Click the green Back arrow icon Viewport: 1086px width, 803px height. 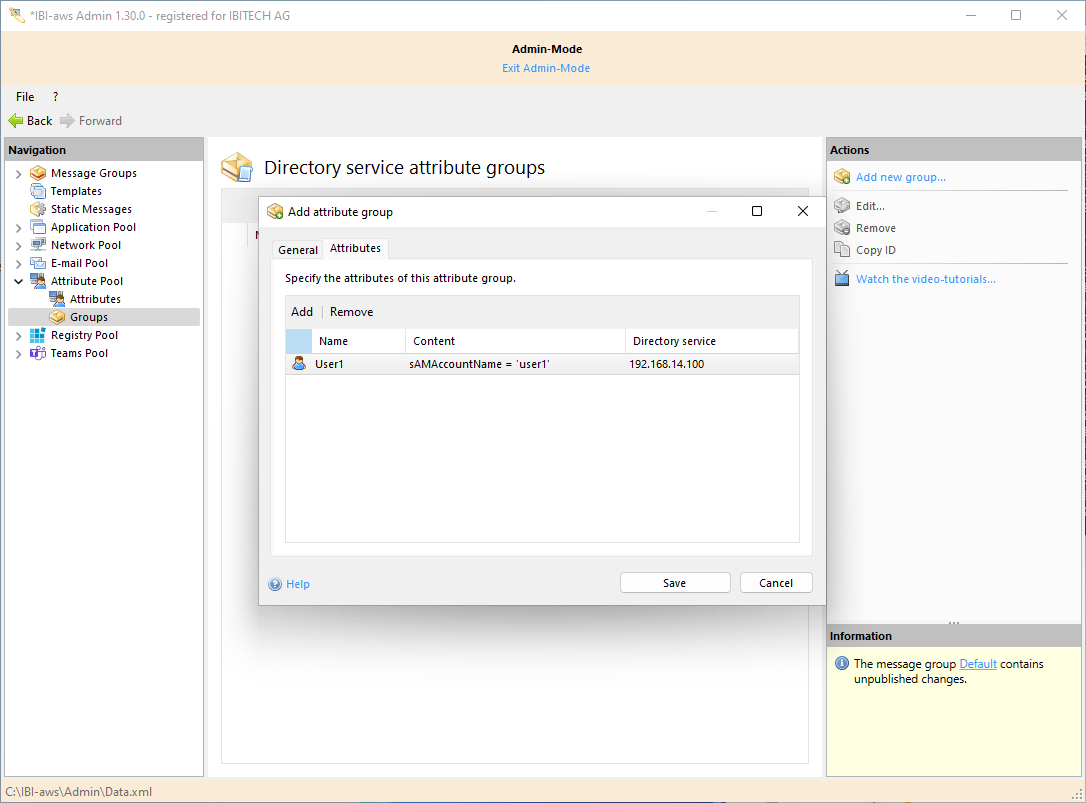16,121
